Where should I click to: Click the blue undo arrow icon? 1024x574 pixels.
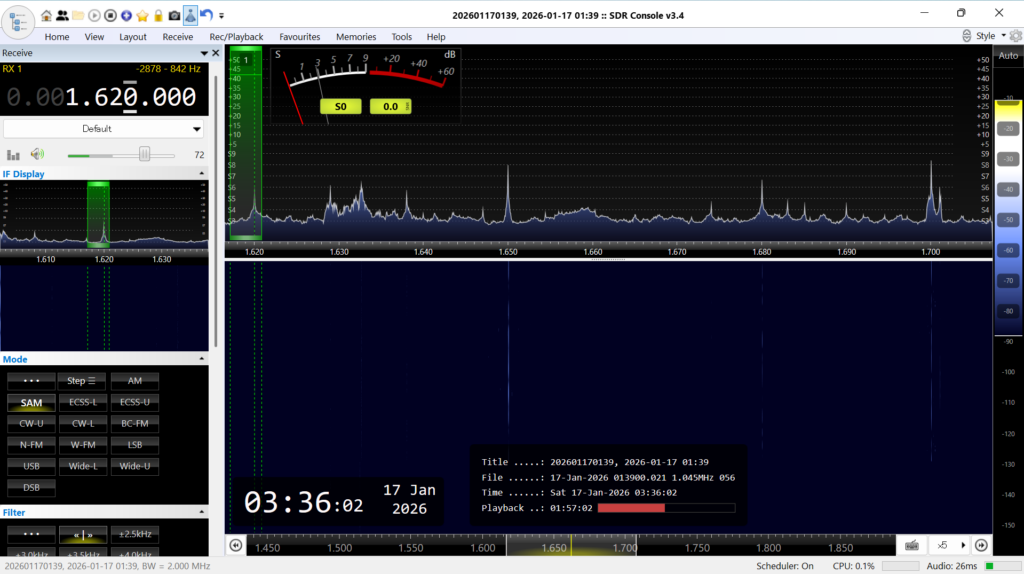[206, 15]
